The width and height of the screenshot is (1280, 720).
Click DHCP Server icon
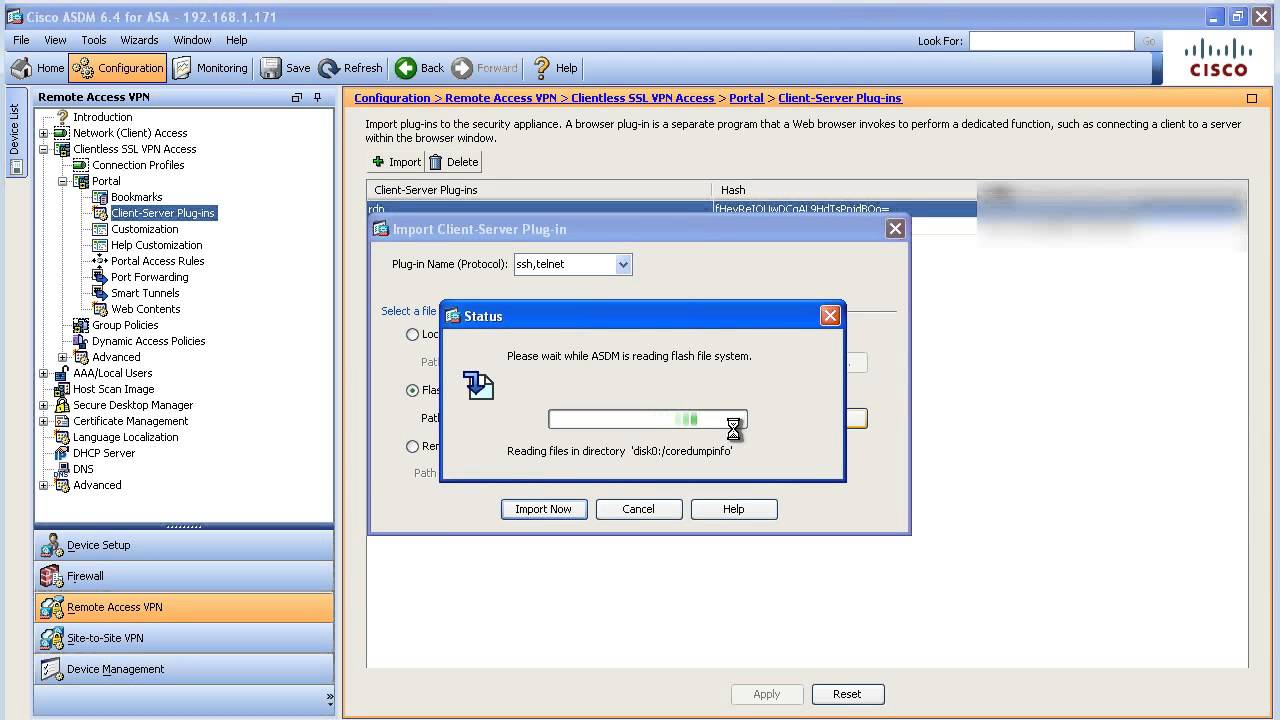point(62,453)
